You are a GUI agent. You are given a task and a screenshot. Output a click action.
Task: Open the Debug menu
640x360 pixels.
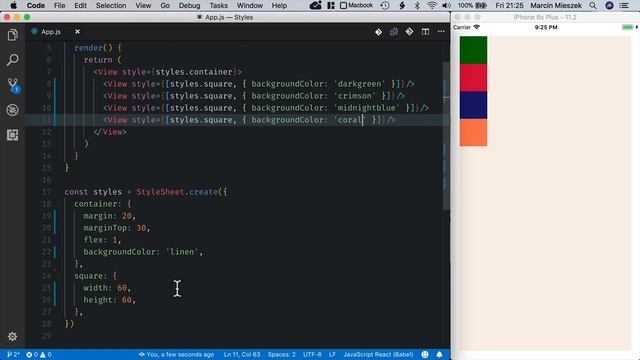(189, 5)
